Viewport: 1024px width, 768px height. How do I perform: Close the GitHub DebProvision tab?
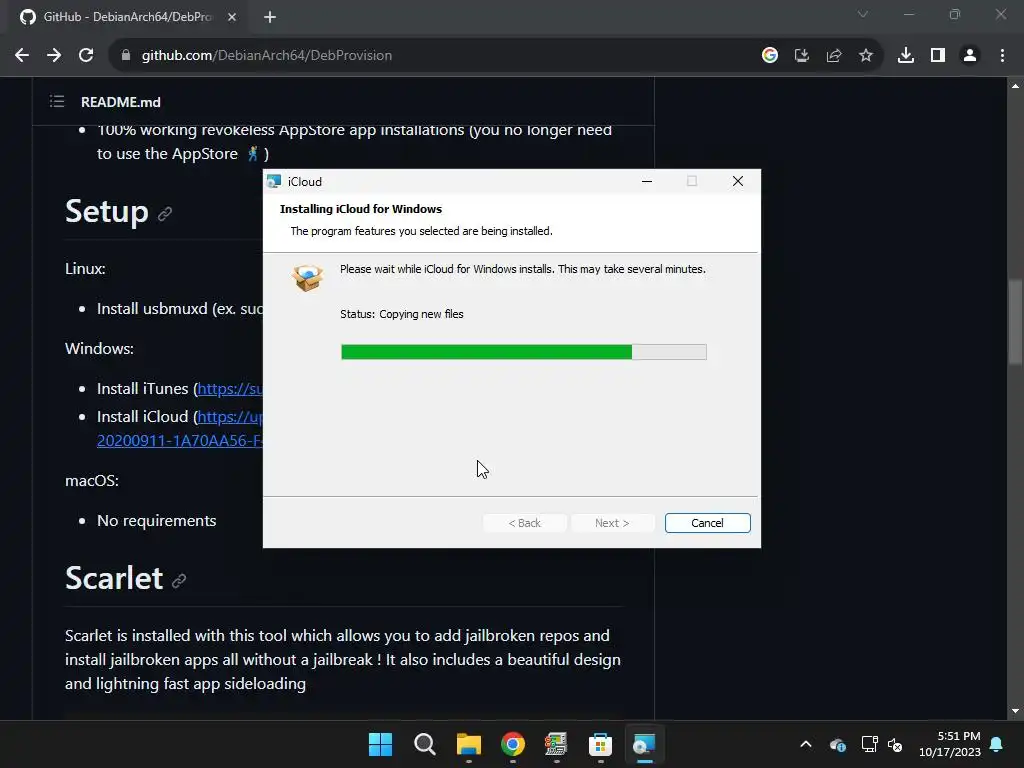tap(232, 17)
